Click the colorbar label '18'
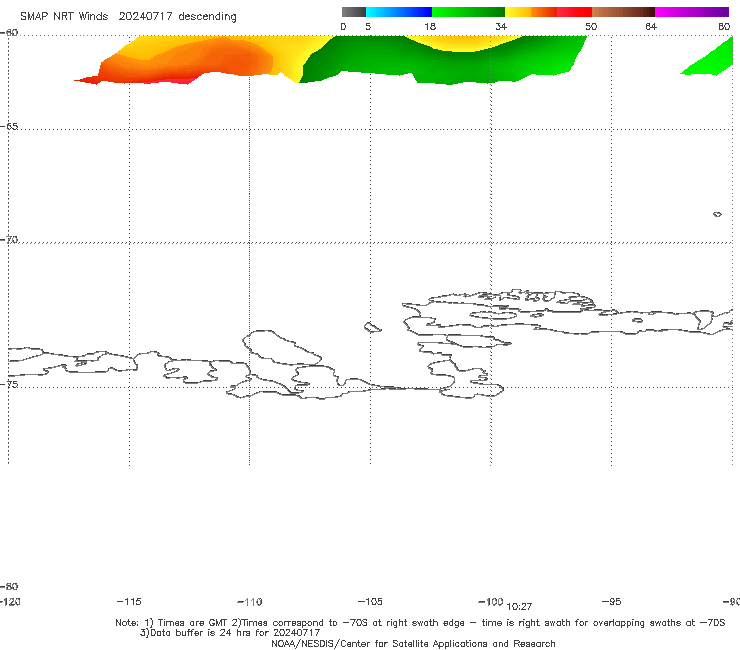This screenshot has height=650, width=740. pos(430,26)
